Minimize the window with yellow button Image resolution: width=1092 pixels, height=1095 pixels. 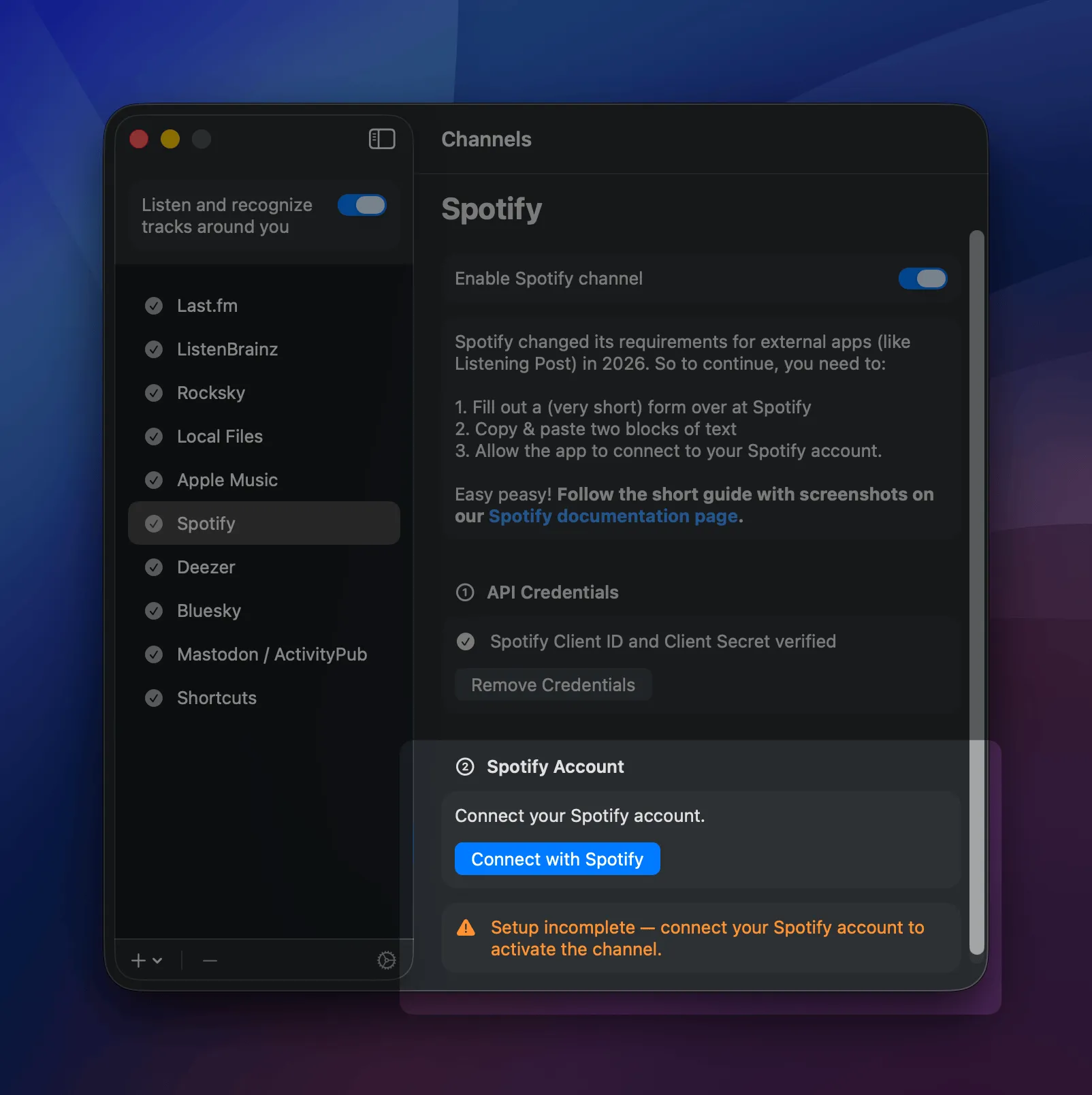point(170,139)
